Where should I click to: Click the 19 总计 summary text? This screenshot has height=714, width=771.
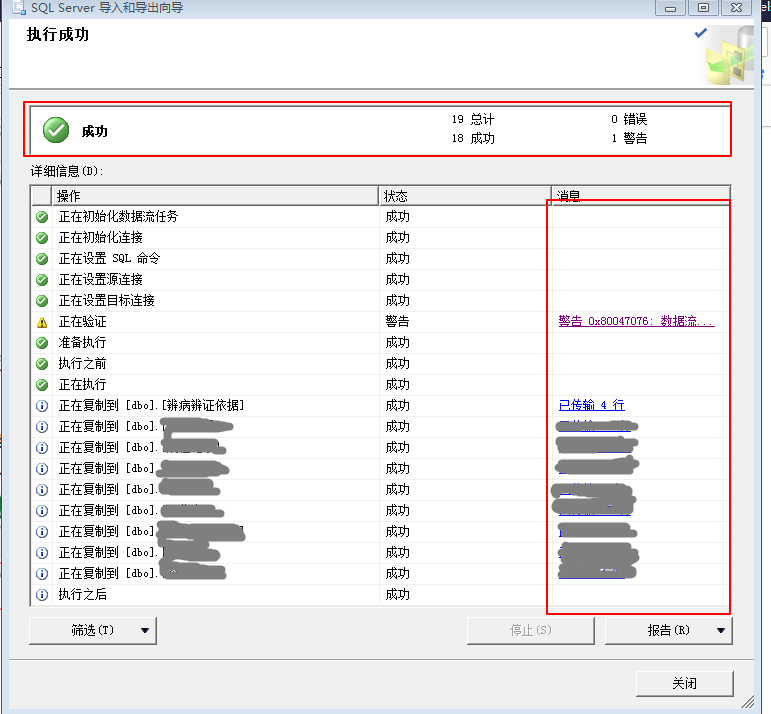coord(473,119)
